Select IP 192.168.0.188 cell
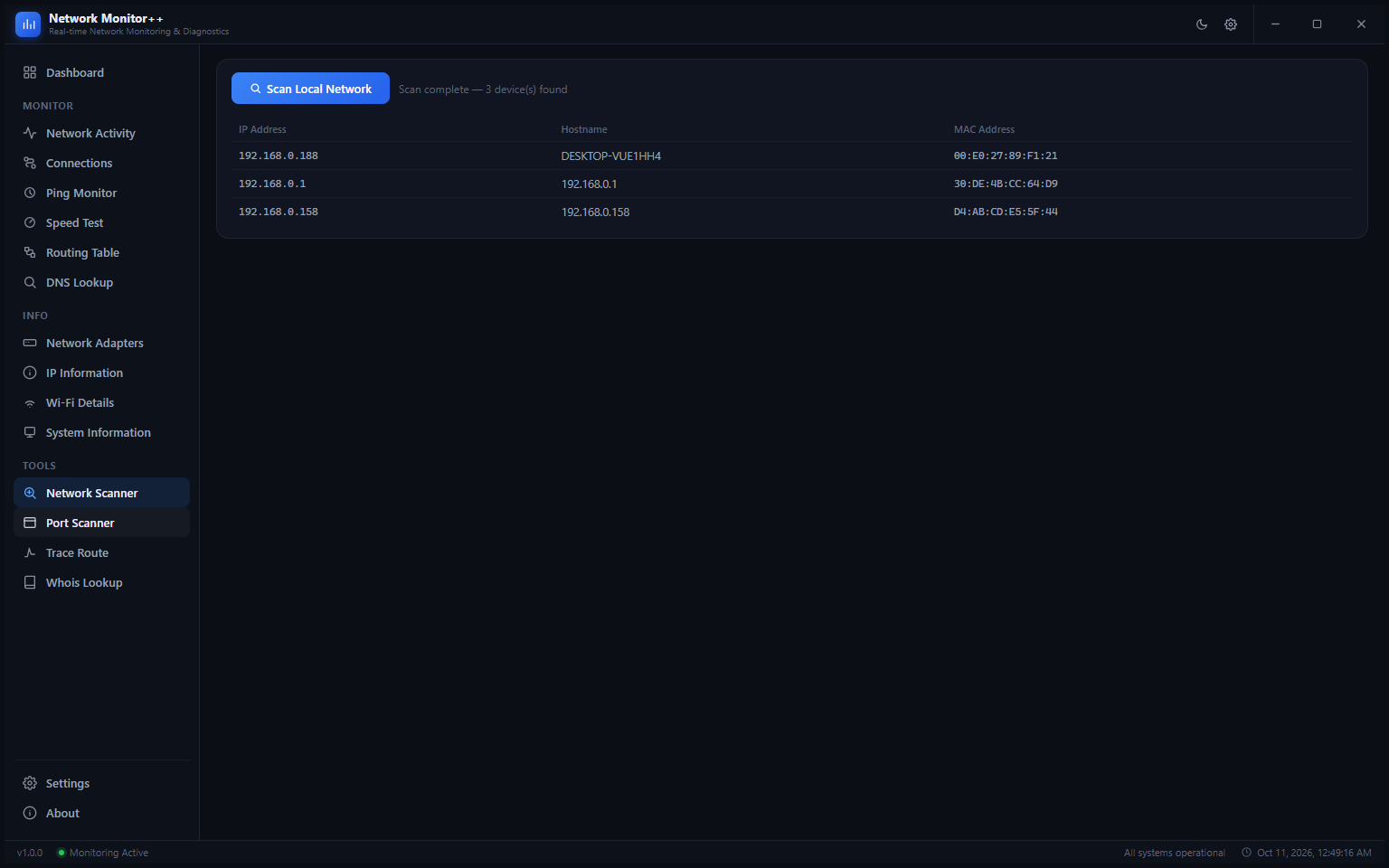The image size is (1389, 868). click(279, 156)
